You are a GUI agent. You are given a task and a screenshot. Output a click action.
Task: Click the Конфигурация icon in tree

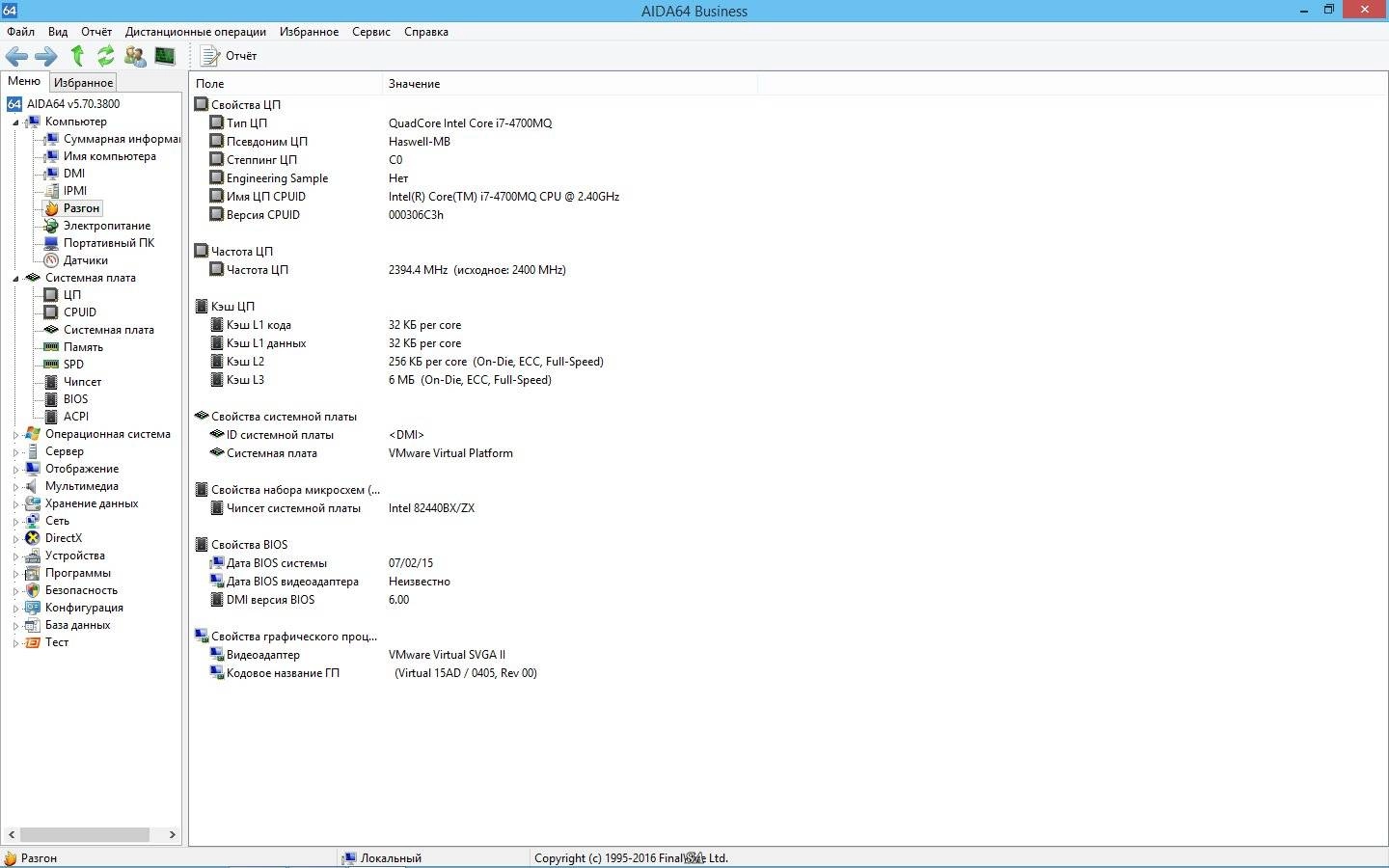coord(33,608)
